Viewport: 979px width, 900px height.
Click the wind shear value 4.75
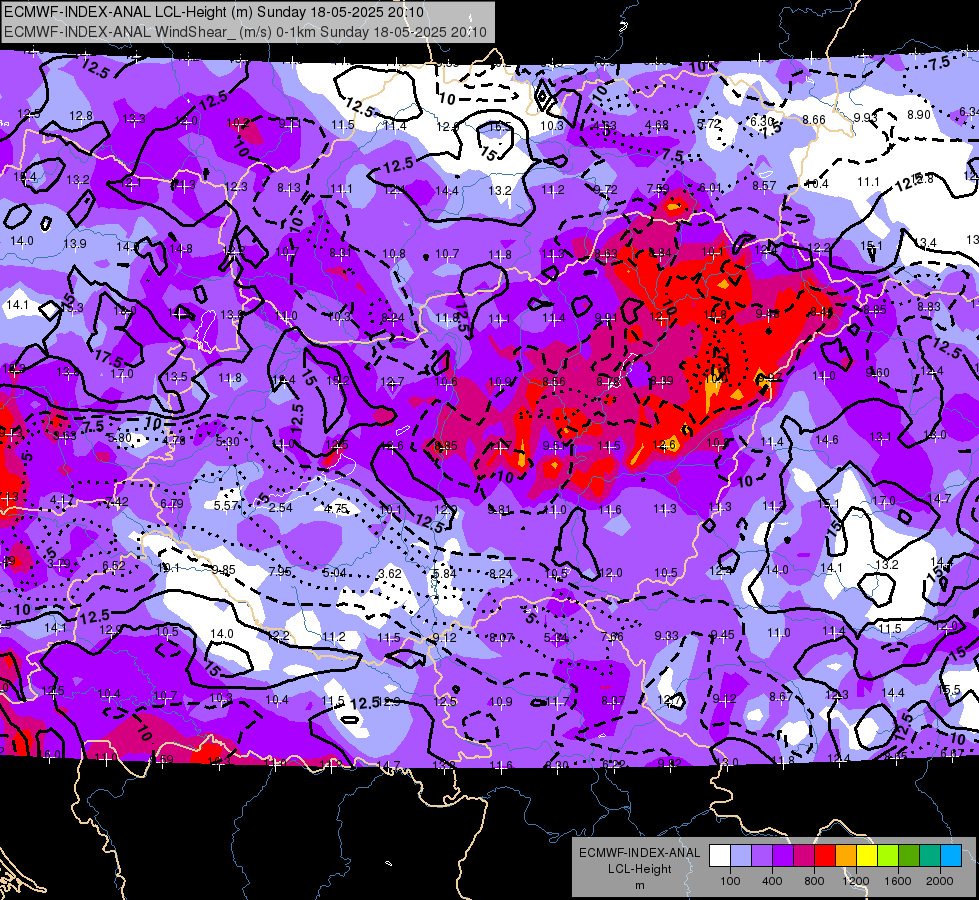(x=336, y=508)
